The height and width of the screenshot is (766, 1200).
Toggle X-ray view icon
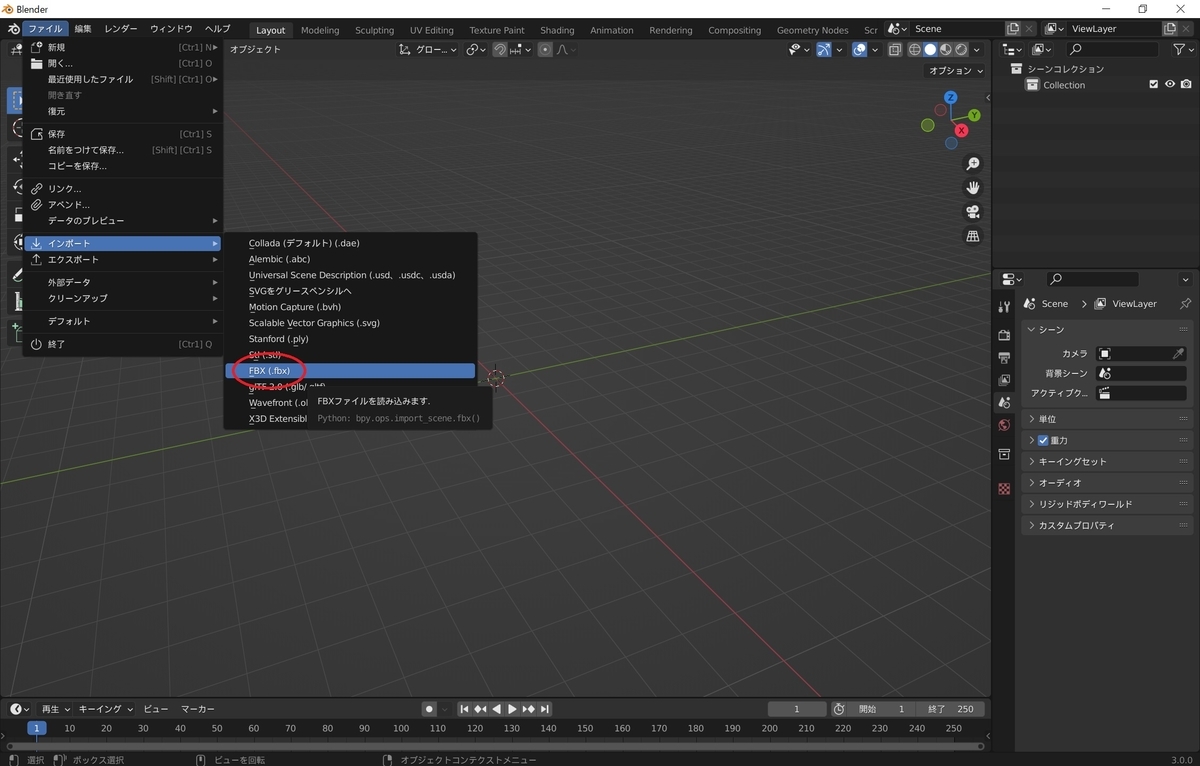point(895,49)
